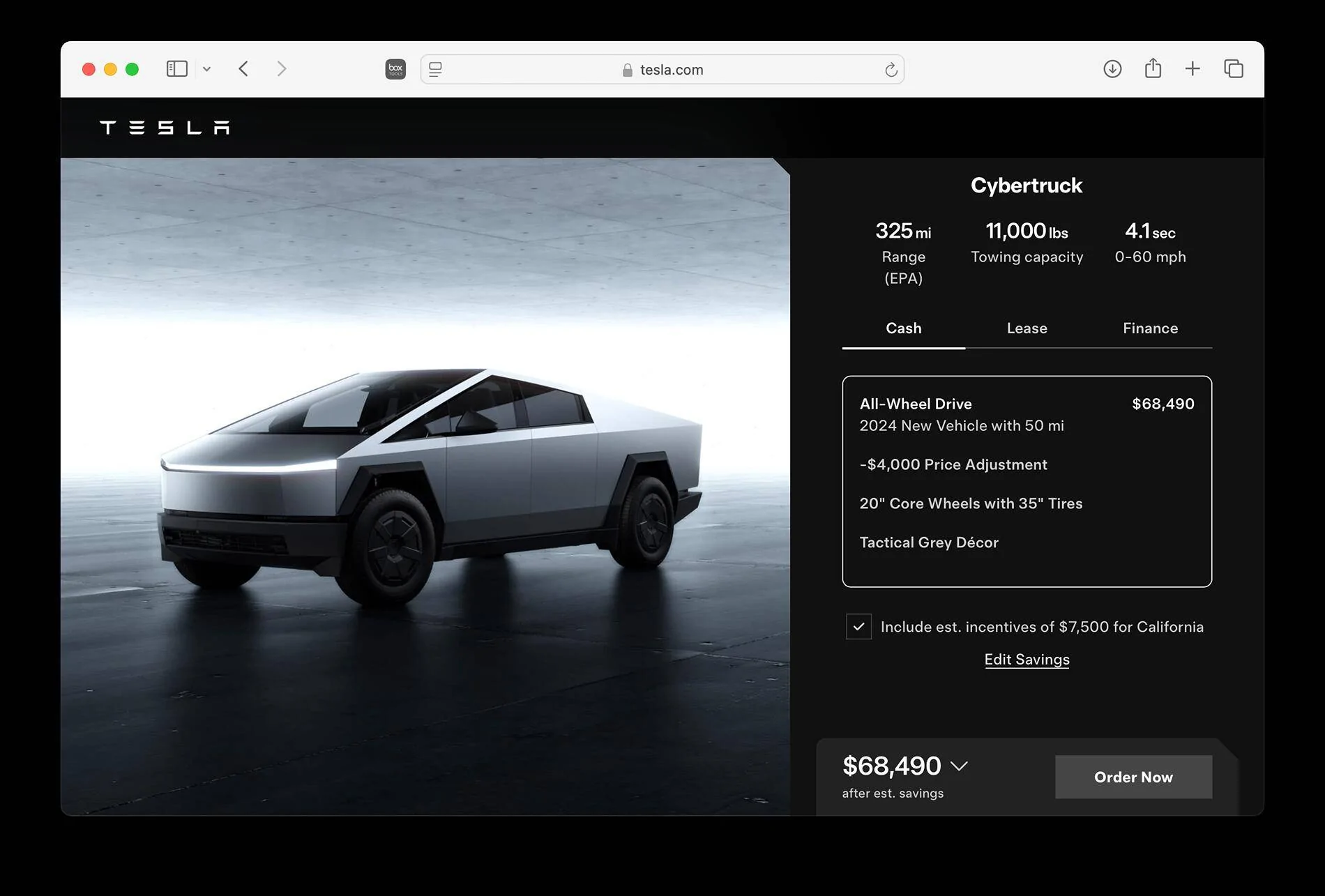Toggle the Safari sidebar icon
Screen dimensions: 1325x896
pos(177,69)
